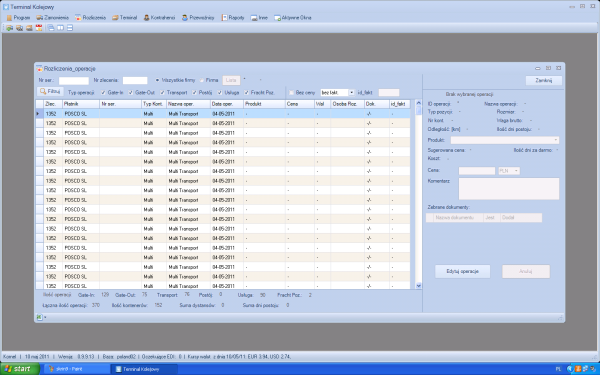The height and width of the screenshot is (375, 600).
Task: Click the table scrollbar up arrow
Action: click(418, 103)
